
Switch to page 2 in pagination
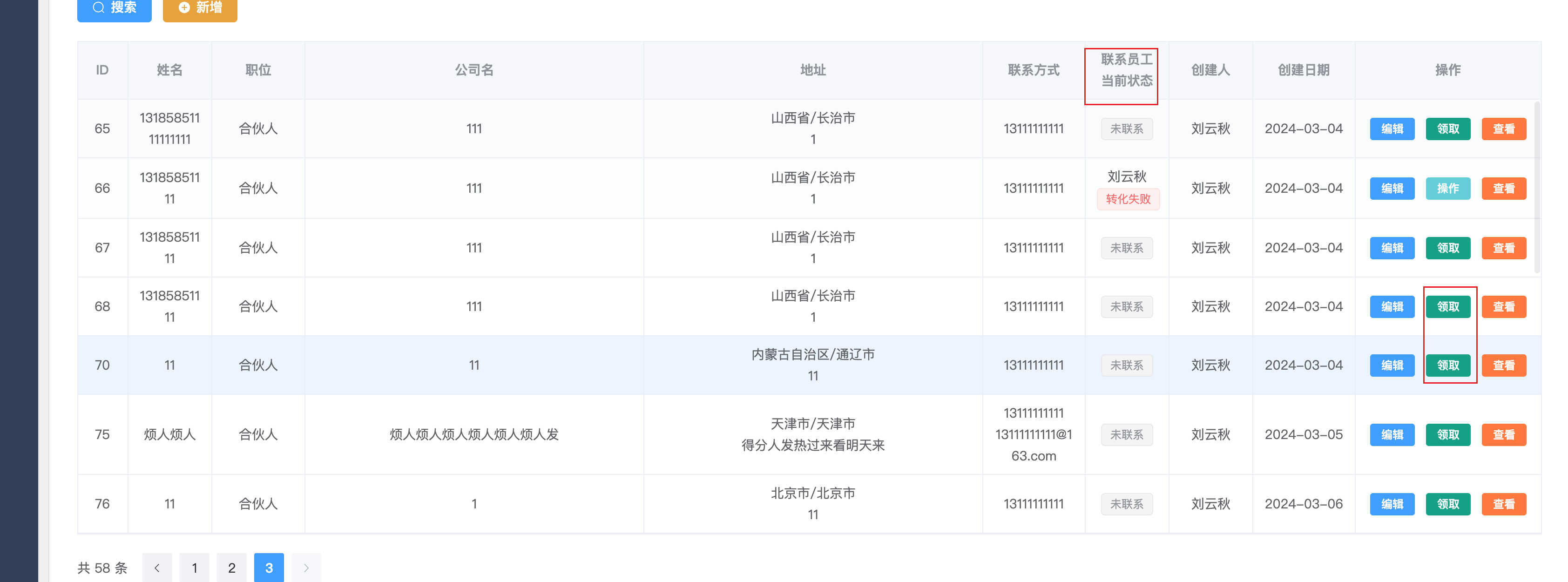232,568
